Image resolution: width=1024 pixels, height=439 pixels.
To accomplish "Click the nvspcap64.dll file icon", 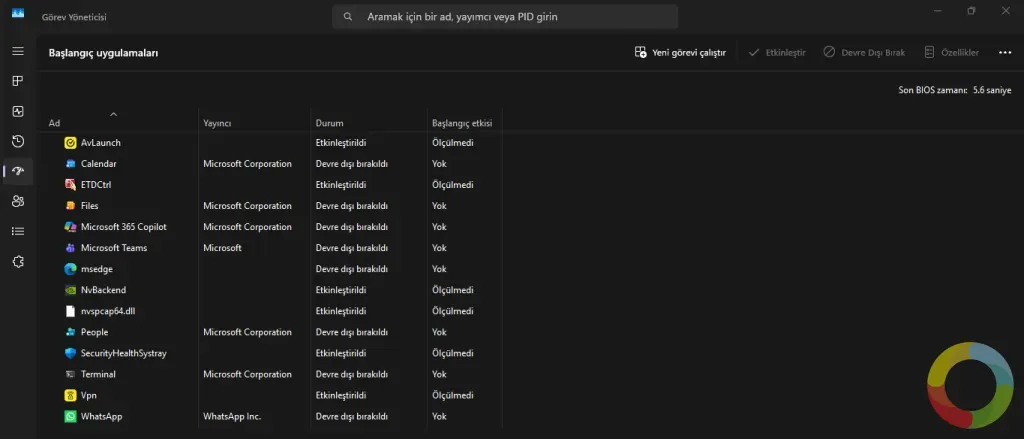I will (70, 311).
